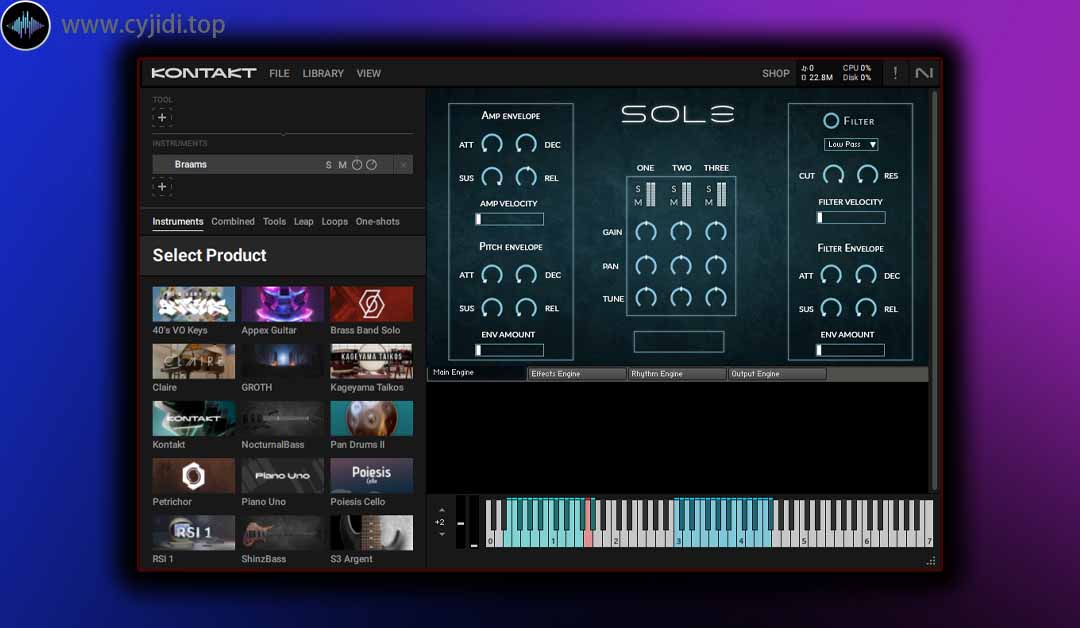Switch to the One-shots tab
1080x628 pixels.
[377, 222]
